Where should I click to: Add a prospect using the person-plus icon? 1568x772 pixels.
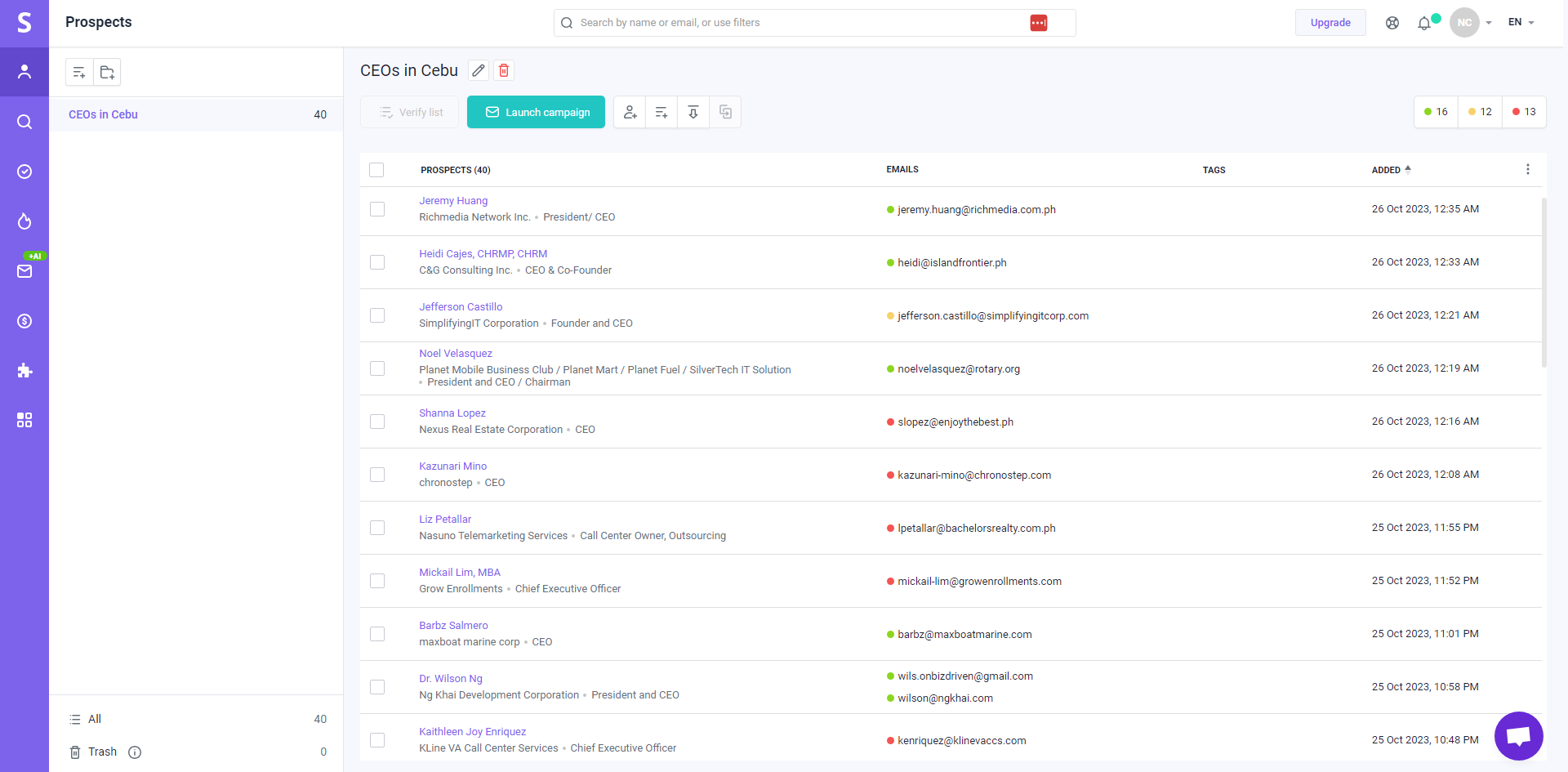(630, 112)
